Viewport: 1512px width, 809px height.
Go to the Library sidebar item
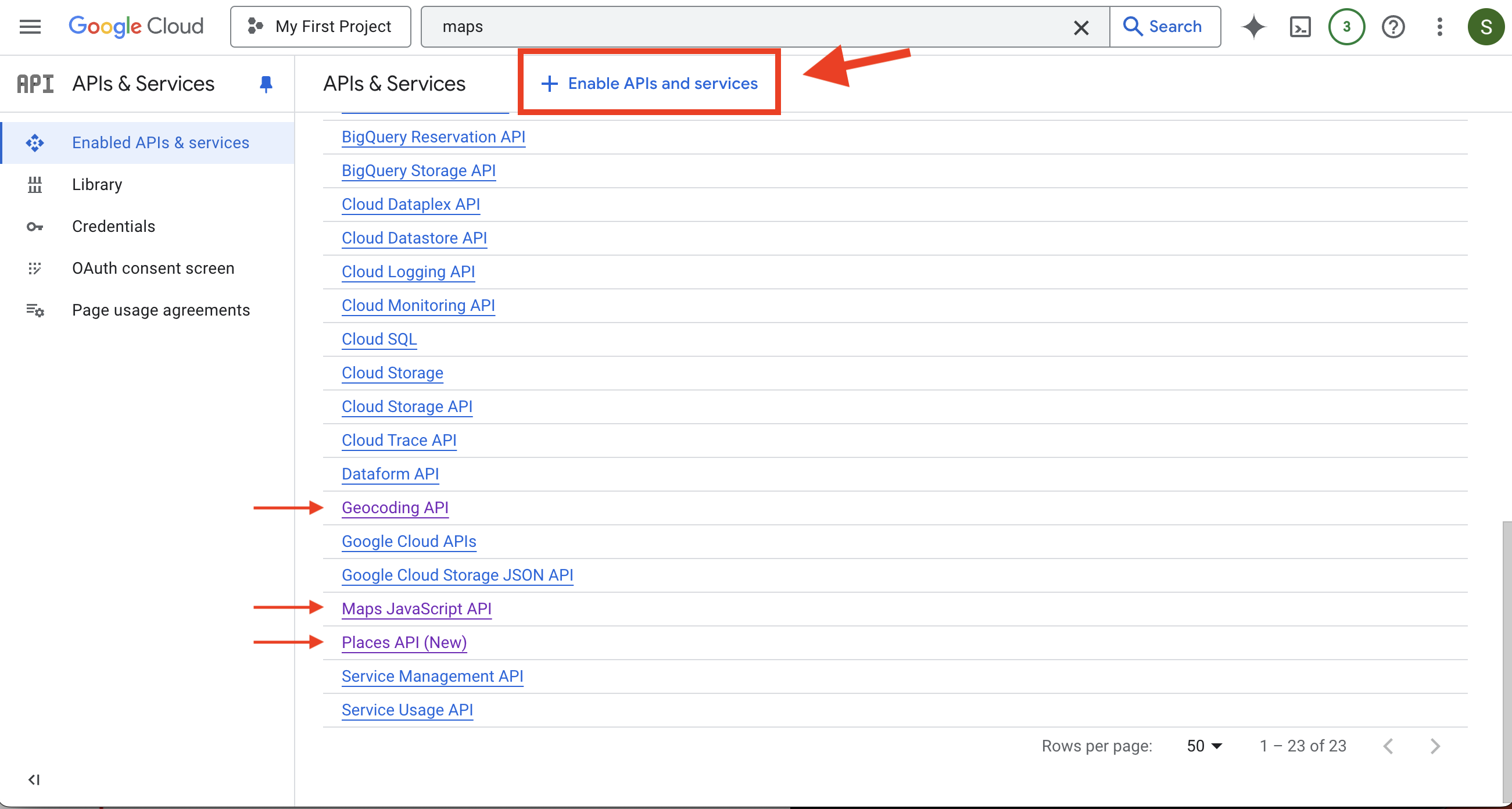[97, 184]
